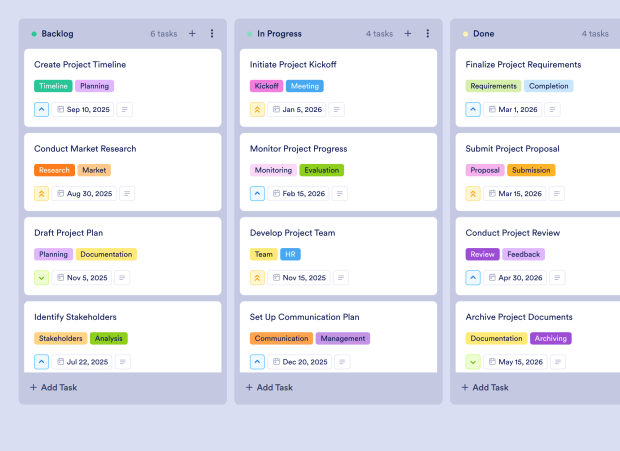Add Task to the In Progress column

coord(270,387)
